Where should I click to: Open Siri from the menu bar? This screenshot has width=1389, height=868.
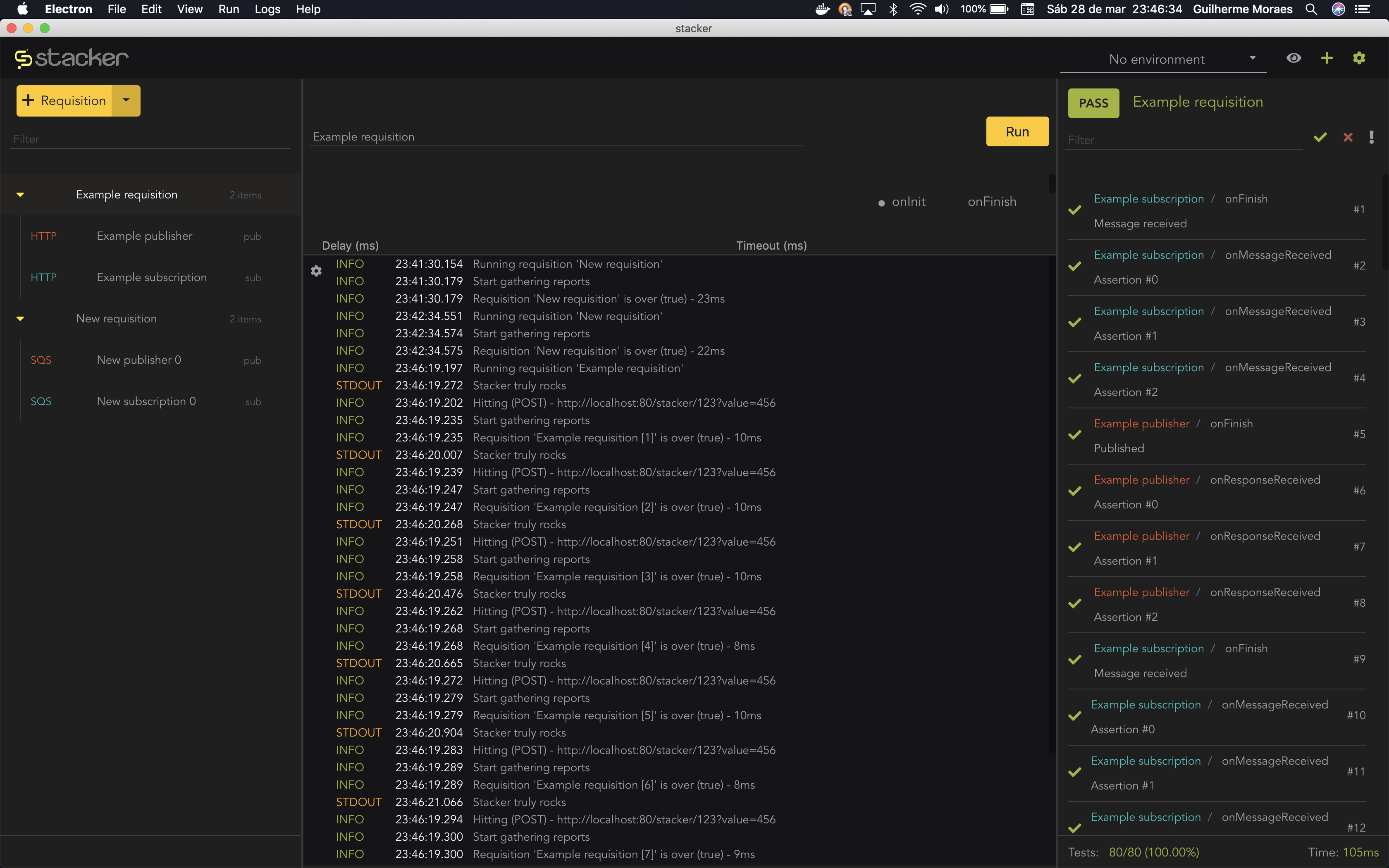point(1339,9)
